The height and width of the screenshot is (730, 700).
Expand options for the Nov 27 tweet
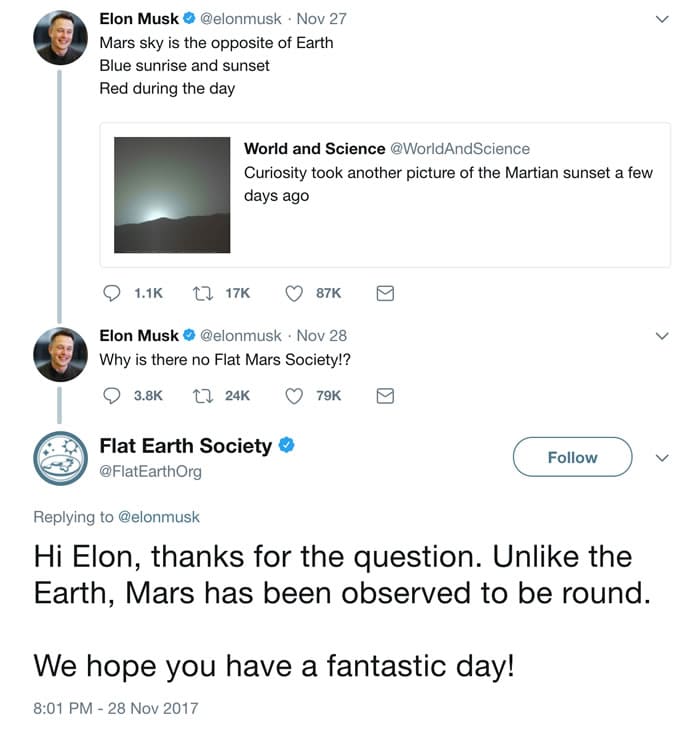660,19
